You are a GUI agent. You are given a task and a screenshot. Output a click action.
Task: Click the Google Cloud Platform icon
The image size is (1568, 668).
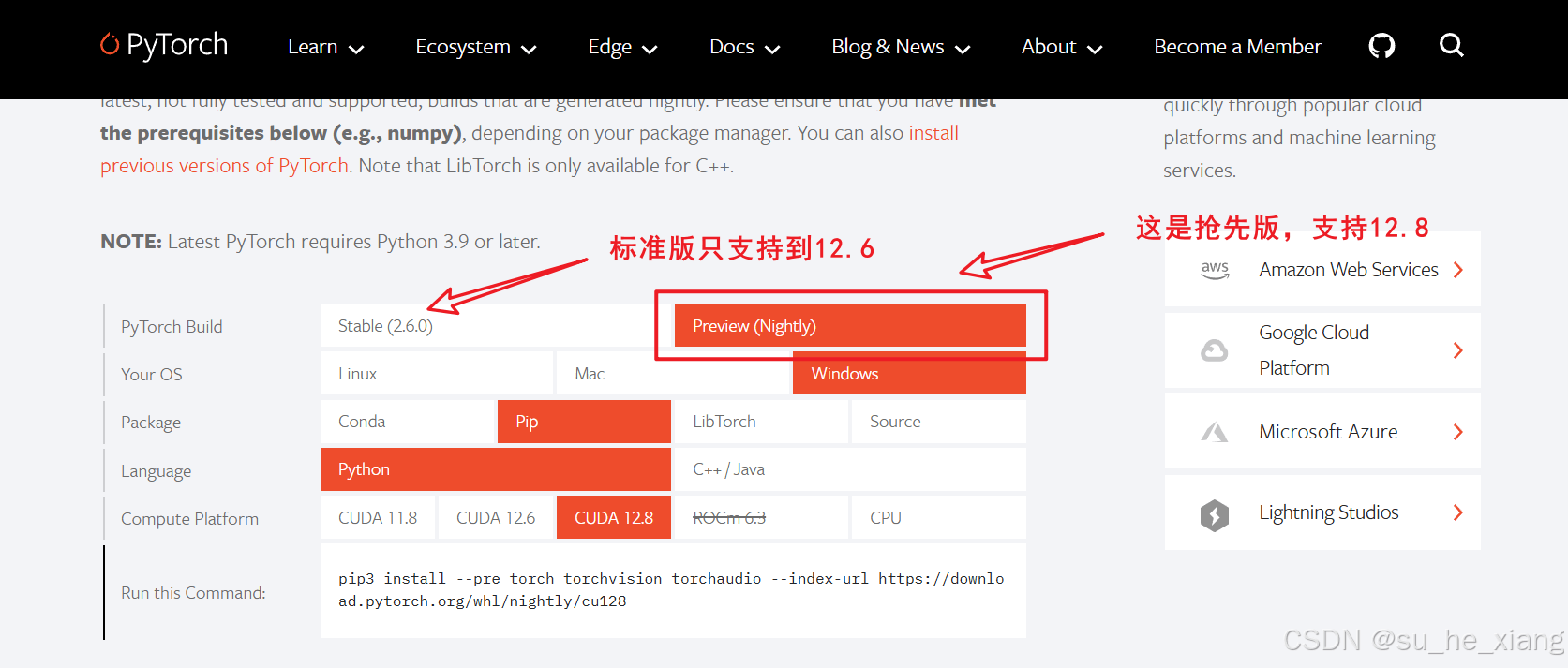pyautogui.click(x=1215, y=350)
